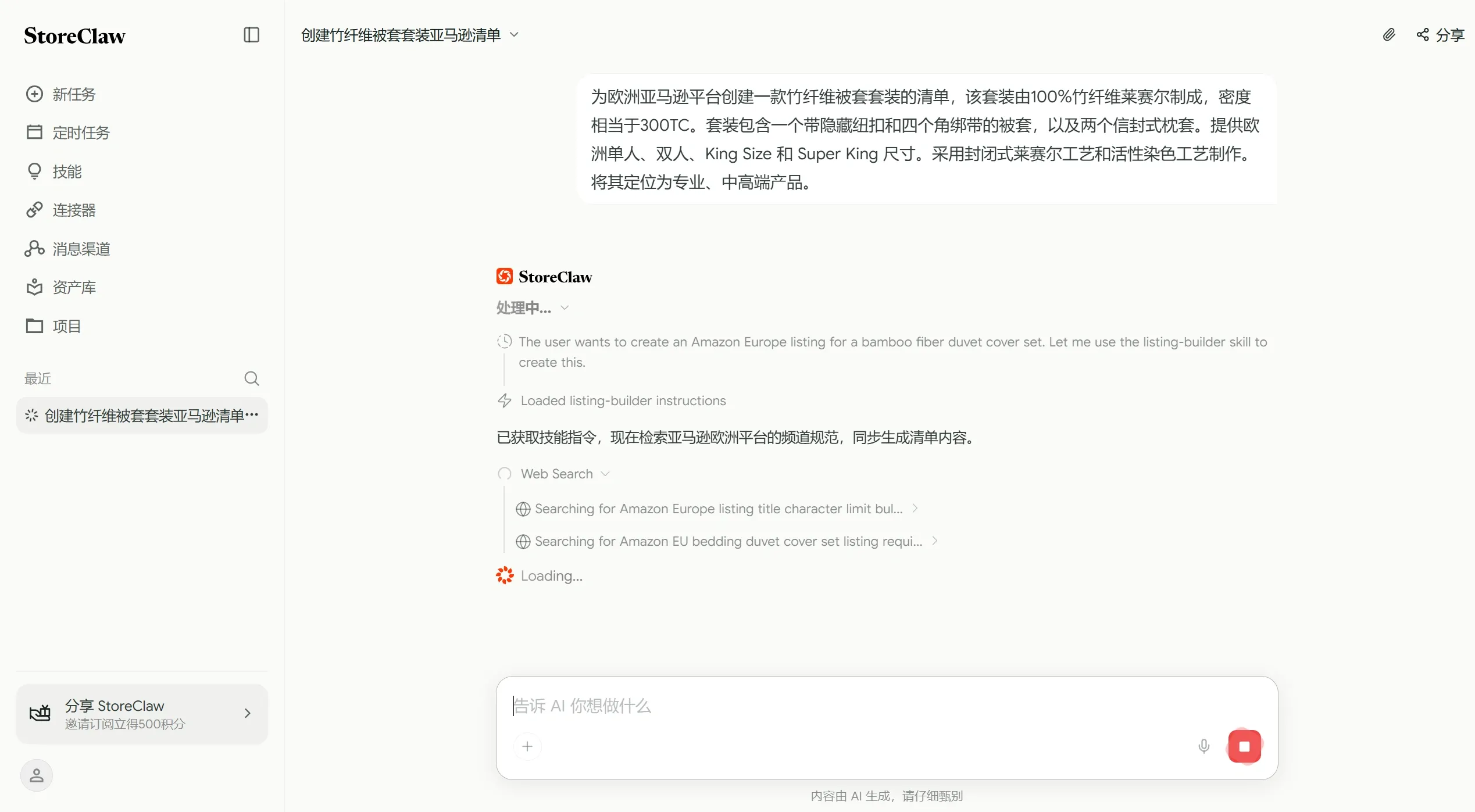Select the recent task 创建竹纤维被套套装亚马逊清单
This screenshot has height=812, width=1475.
tap(142, 416)
